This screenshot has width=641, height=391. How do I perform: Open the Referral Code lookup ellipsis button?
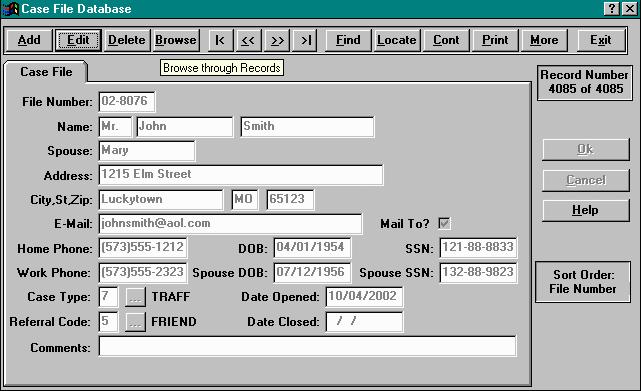click(x=135, y=322)
